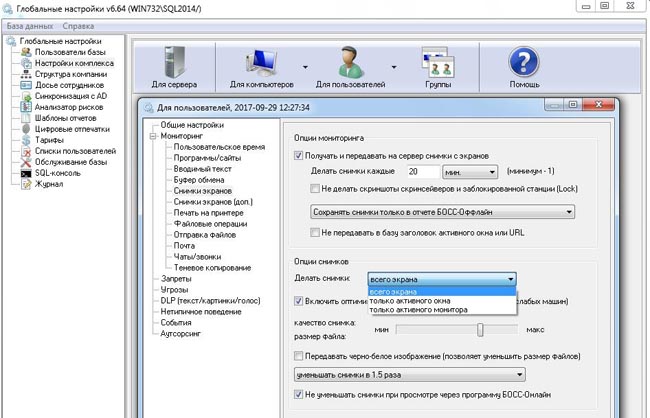Adjust the качество снимка slider thumb

pos(480,330)
